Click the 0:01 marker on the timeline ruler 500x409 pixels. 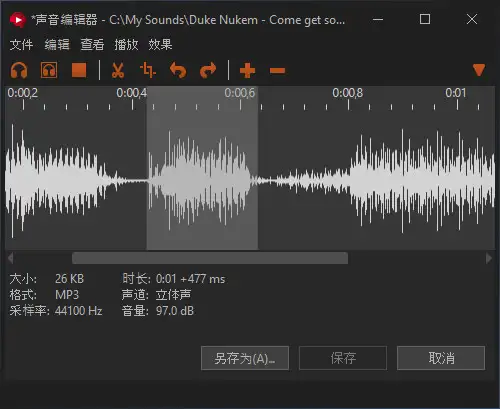456,93
